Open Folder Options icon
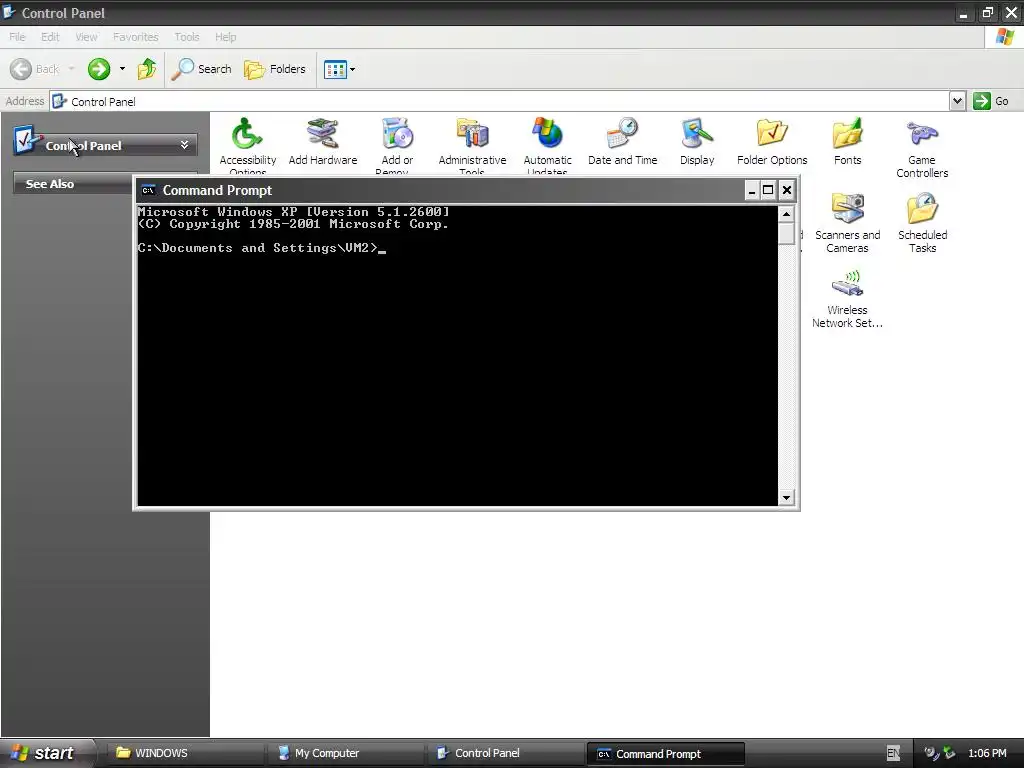The width and height of the screenshot is (1024, 768). (x=772, y=142)
